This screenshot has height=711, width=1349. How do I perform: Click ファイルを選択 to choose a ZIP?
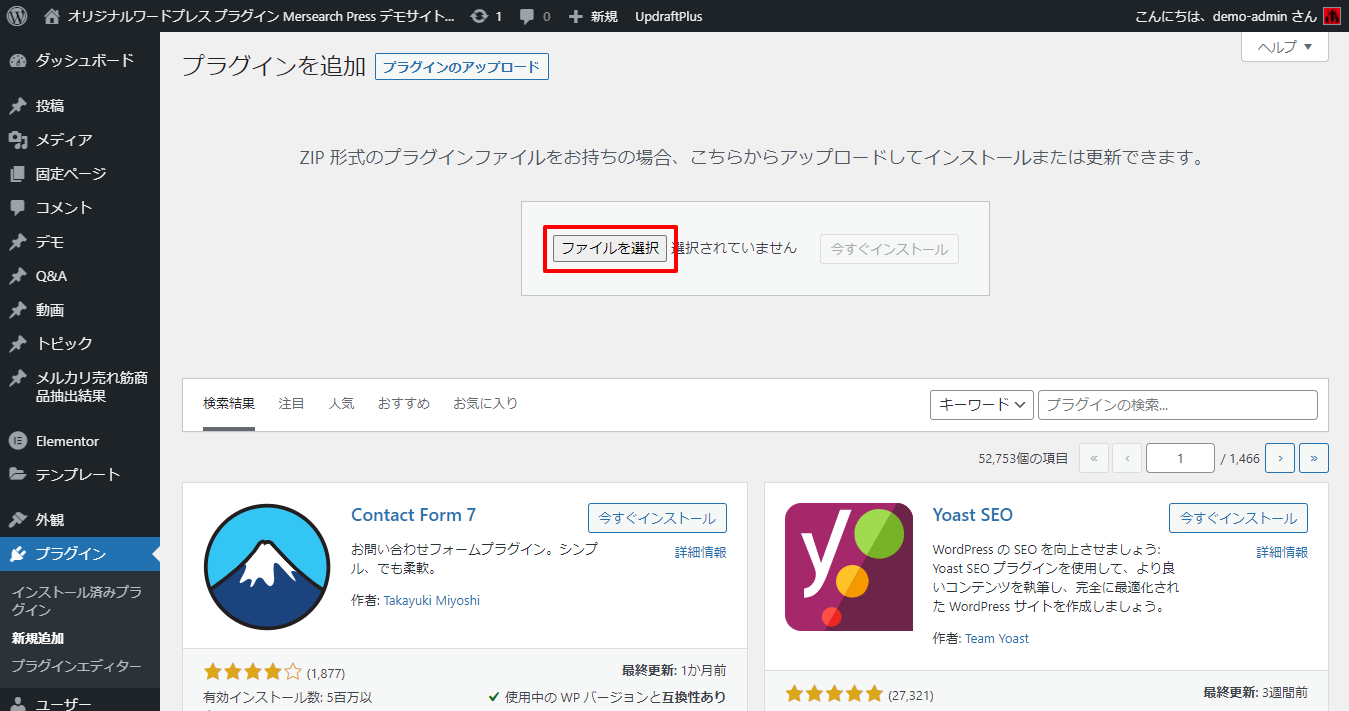click(610, 249)
